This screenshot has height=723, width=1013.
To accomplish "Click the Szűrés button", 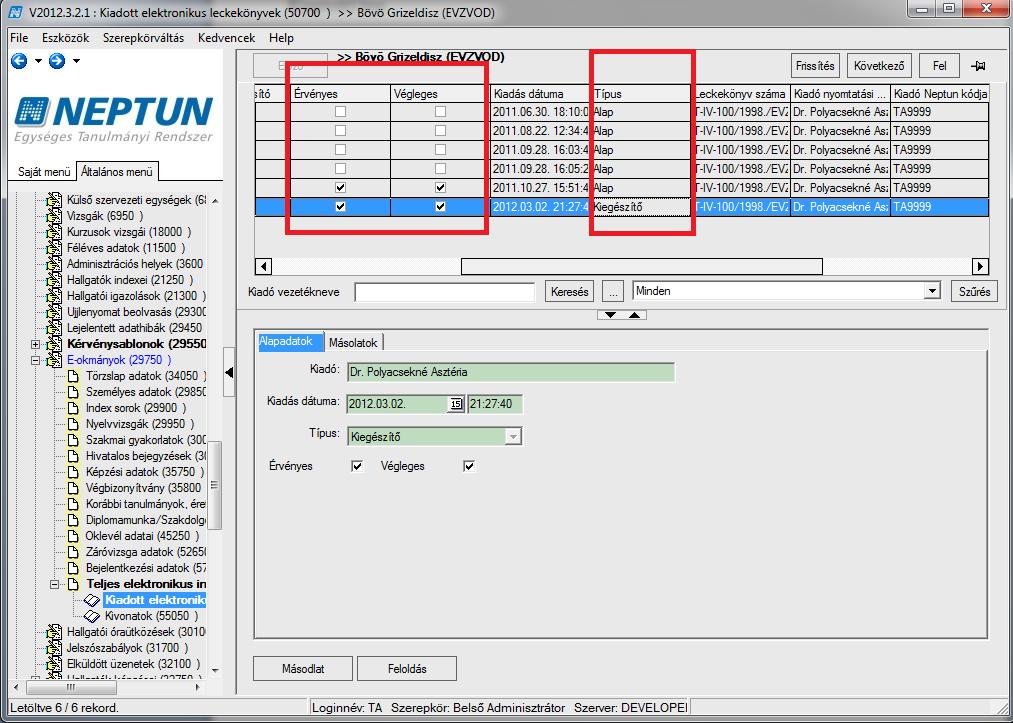I will tap(974, 292).
